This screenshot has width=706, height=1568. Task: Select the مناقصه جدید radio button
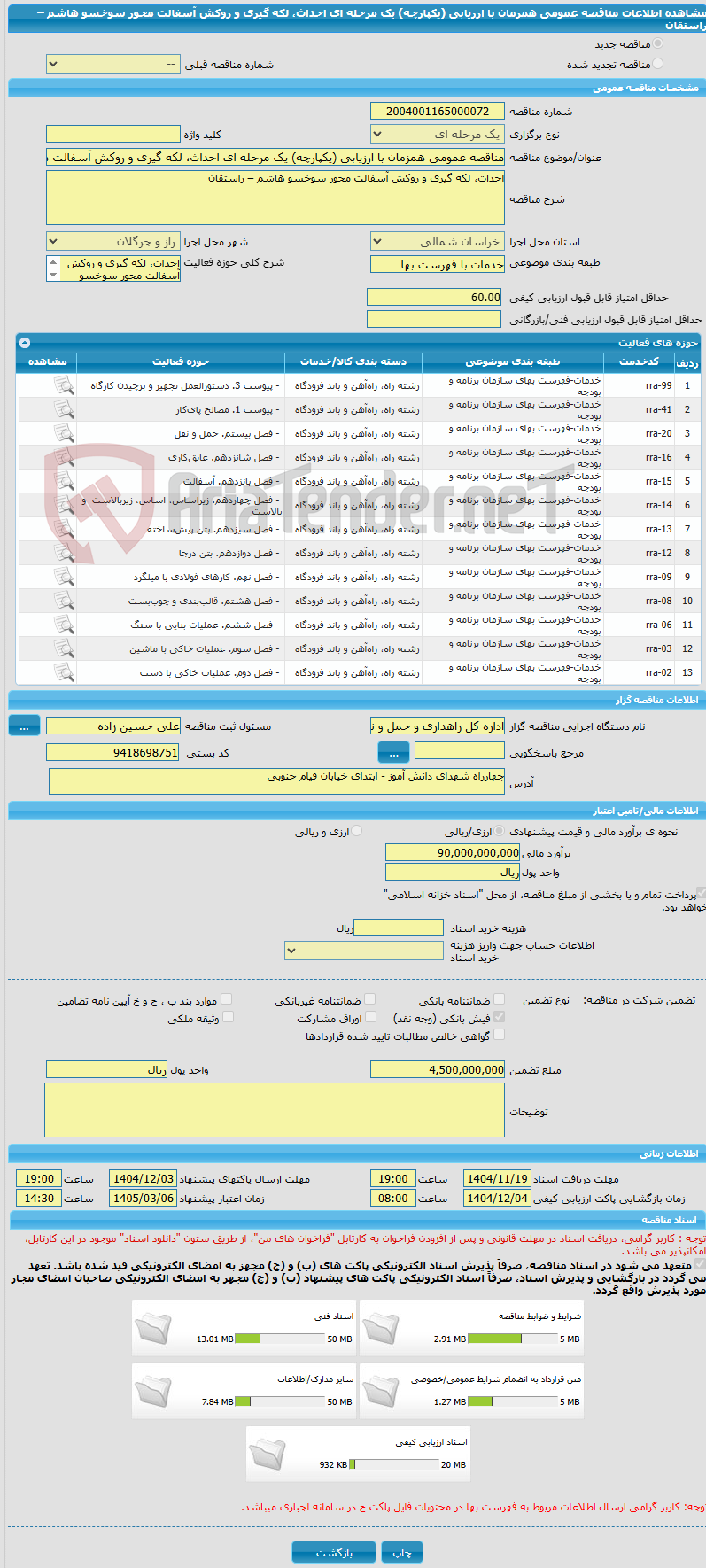[657, 43]
